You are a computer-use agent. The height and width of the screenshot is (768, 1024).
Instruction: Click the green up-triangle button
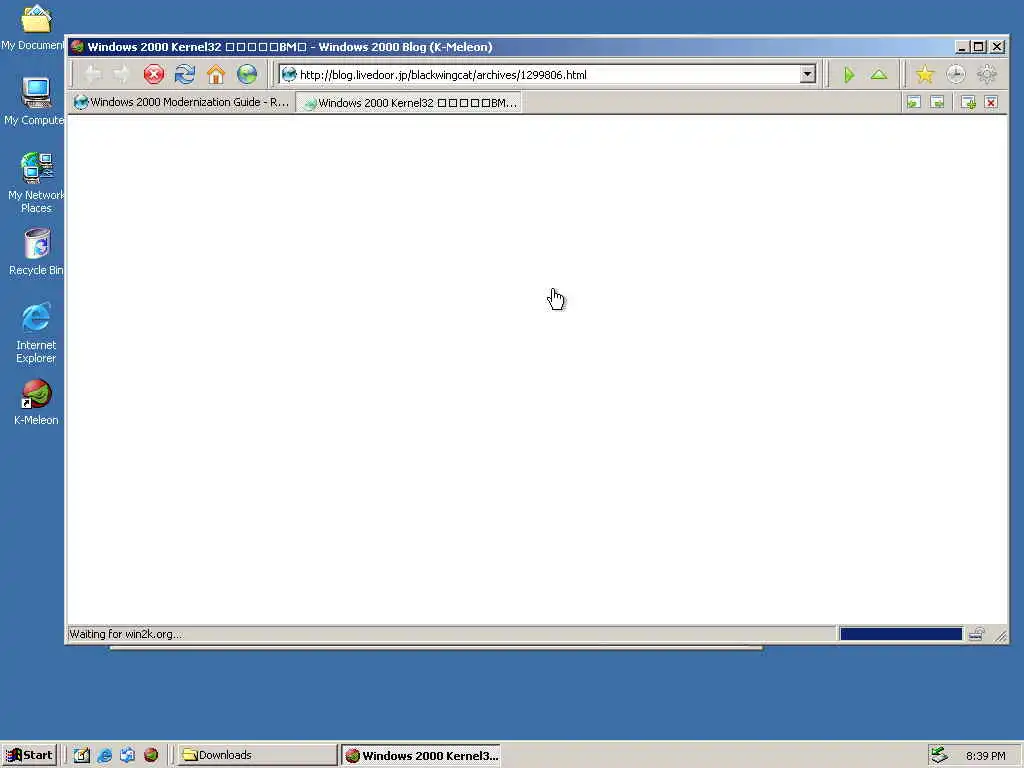point(879,74)
